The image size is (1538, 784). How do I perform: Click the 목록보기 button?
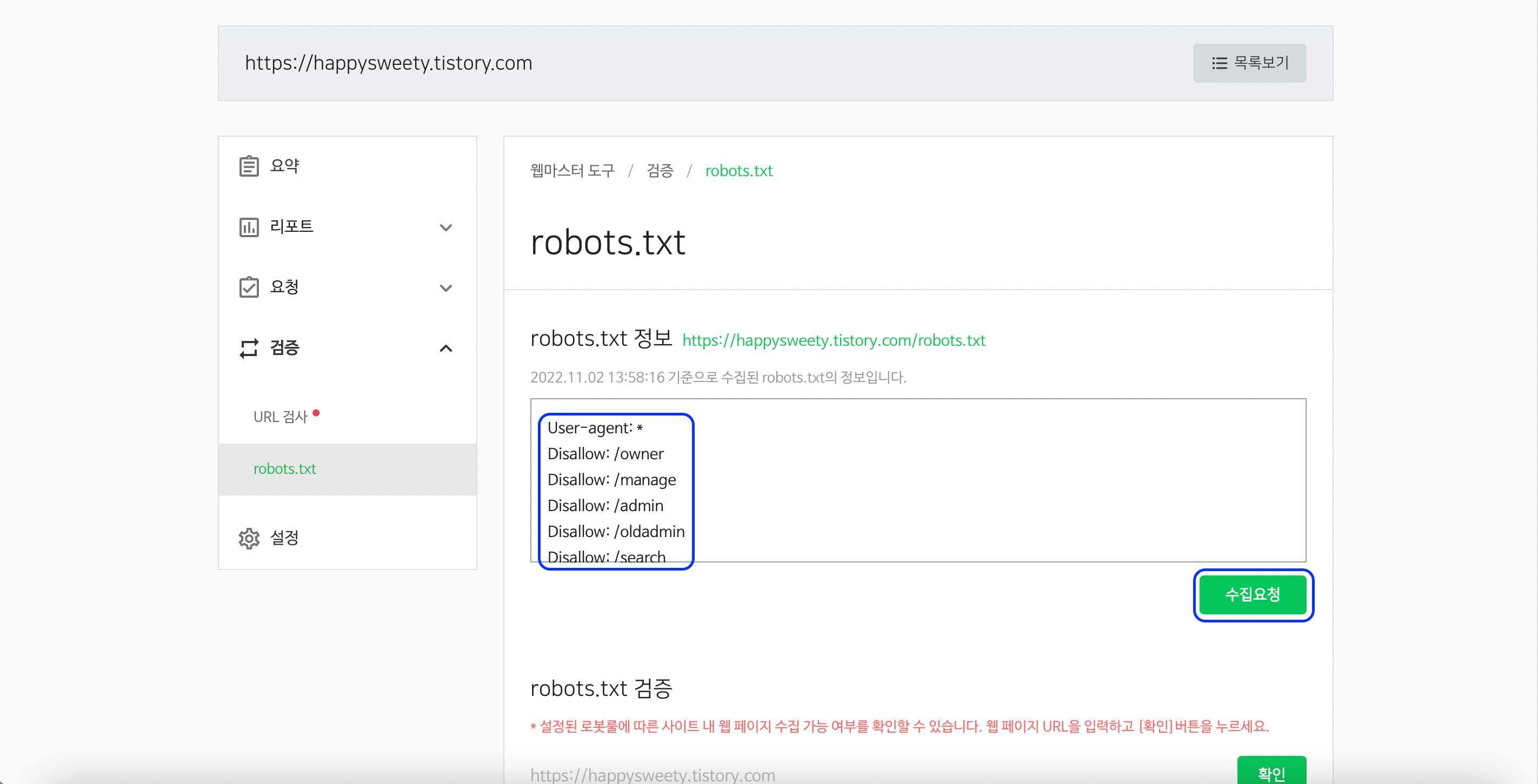[1249, 63]
